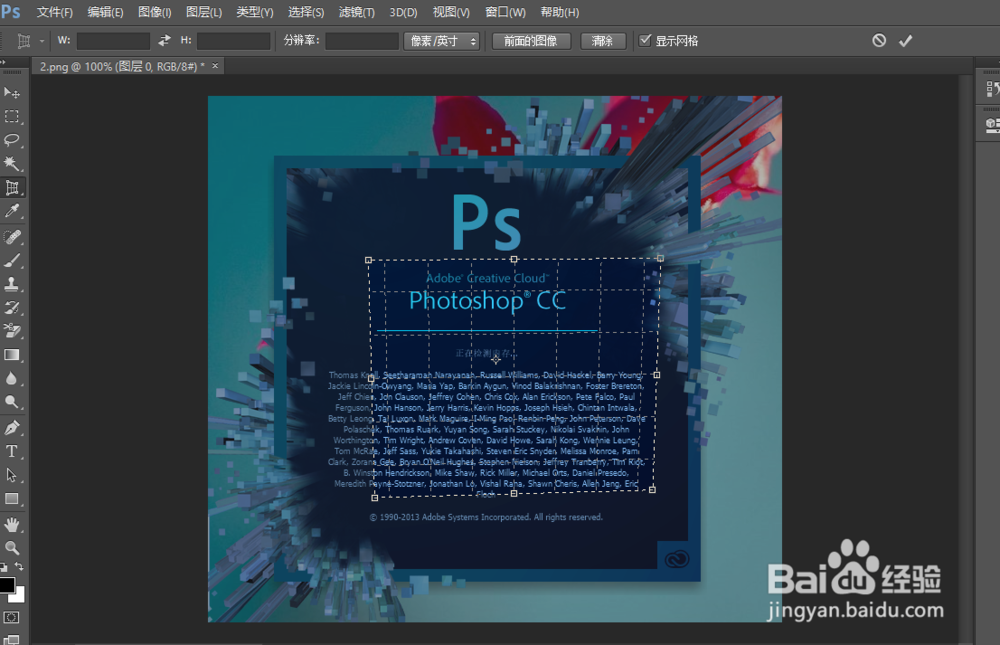The width and height of the screenshot is (1000, 645).
Task: Select the Rectangle shape tool
Action: click(11, 499)
